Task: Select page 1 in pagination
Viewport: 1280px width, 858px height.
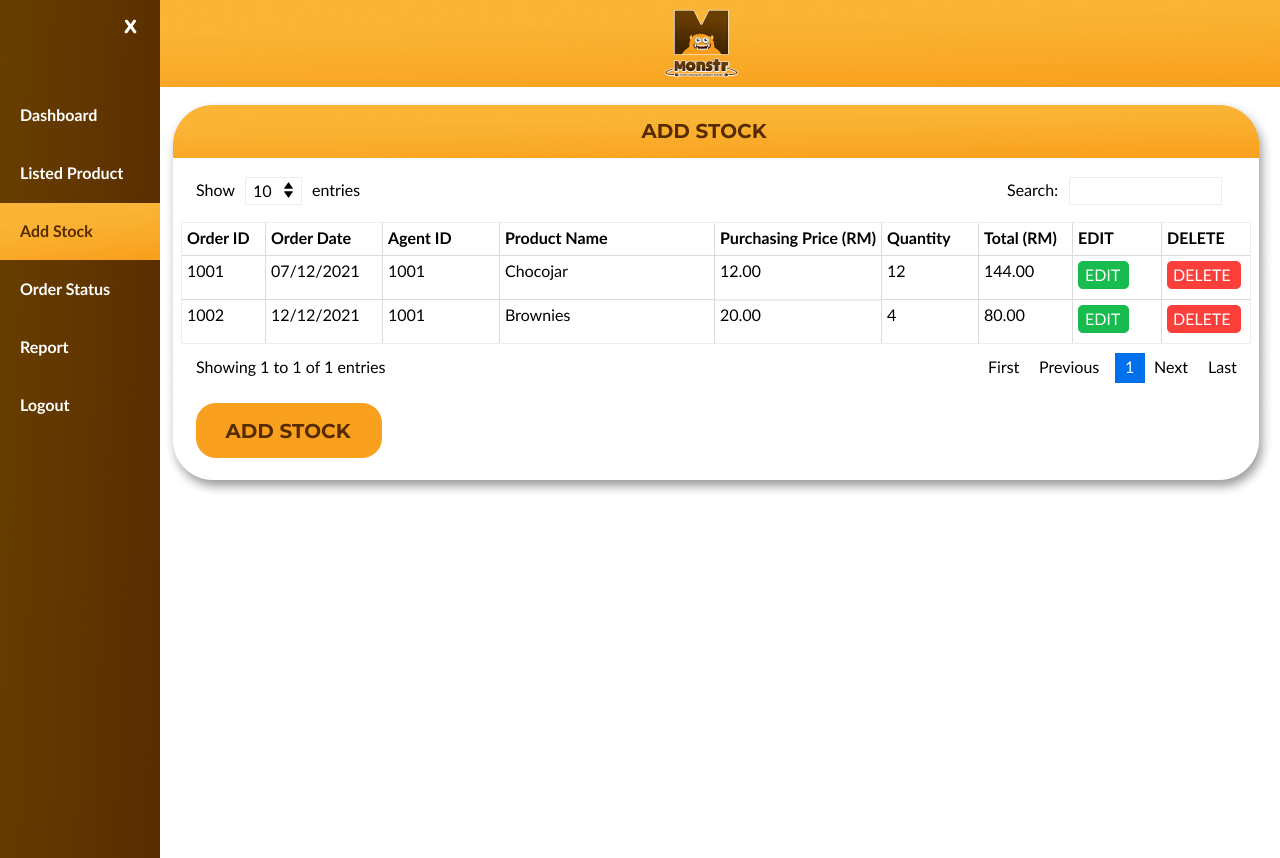Action: click(x=1129, y=367)
